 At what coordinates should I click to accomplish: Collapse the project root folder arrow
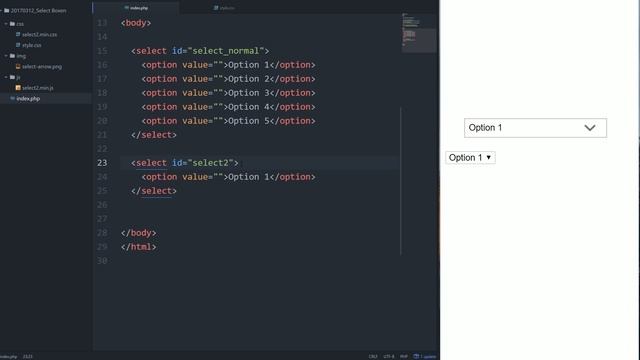[x=1, y=11]
